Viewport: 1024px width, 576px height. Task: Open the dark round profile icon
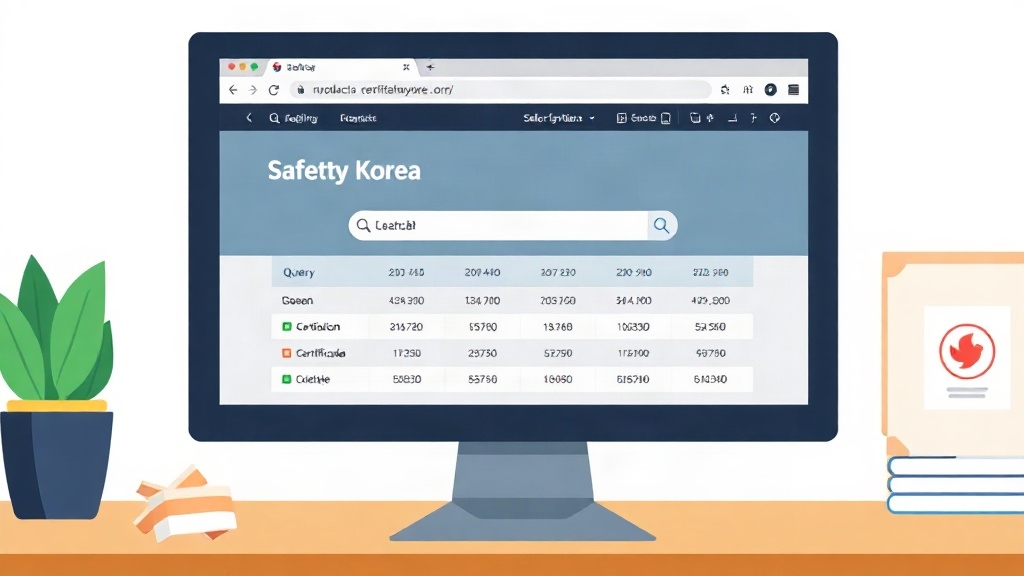click(771, 90)
